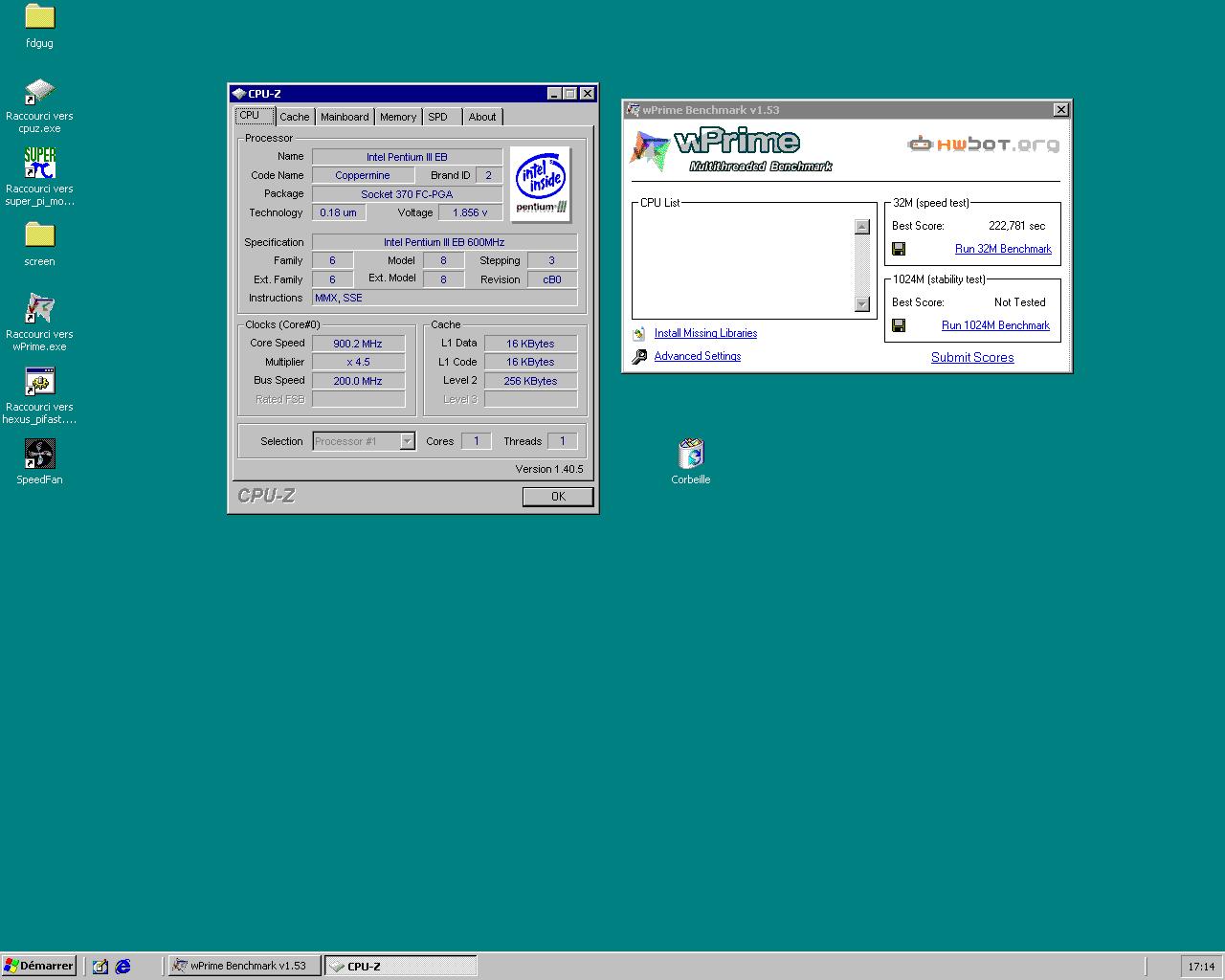The width and height of the screenshot is (1225, 980).
Task: Switch to the Memory tab
Action: coord(398,117)
